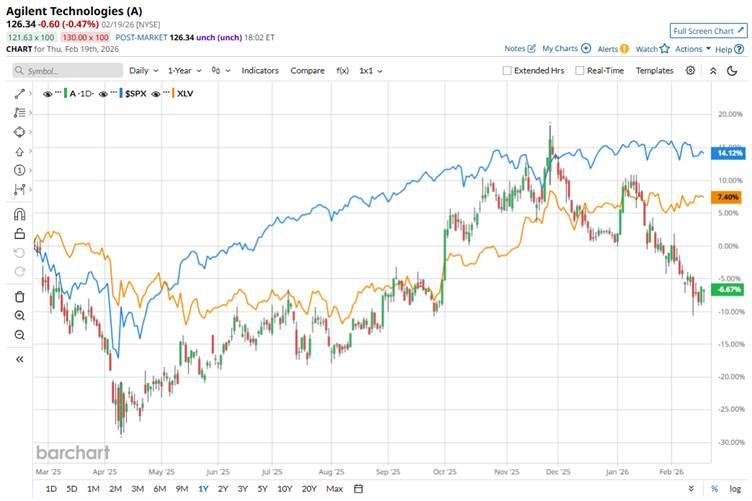Zoom in using the magnifier plus icon
The height and width of the screenshot is (501, 752).
(19, 316)
